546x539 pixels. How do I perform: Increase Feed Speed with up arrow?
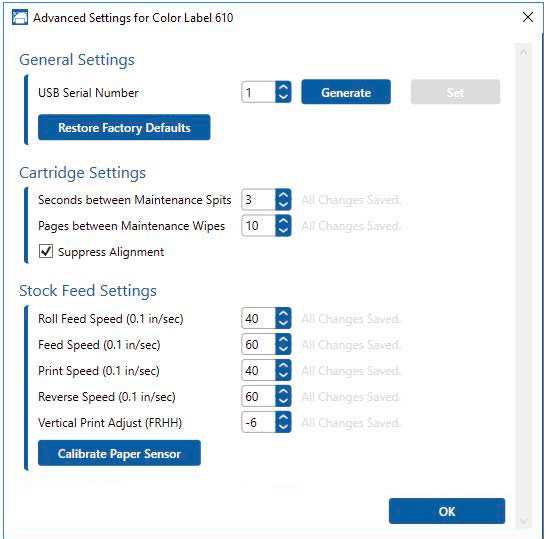[283, 339]
